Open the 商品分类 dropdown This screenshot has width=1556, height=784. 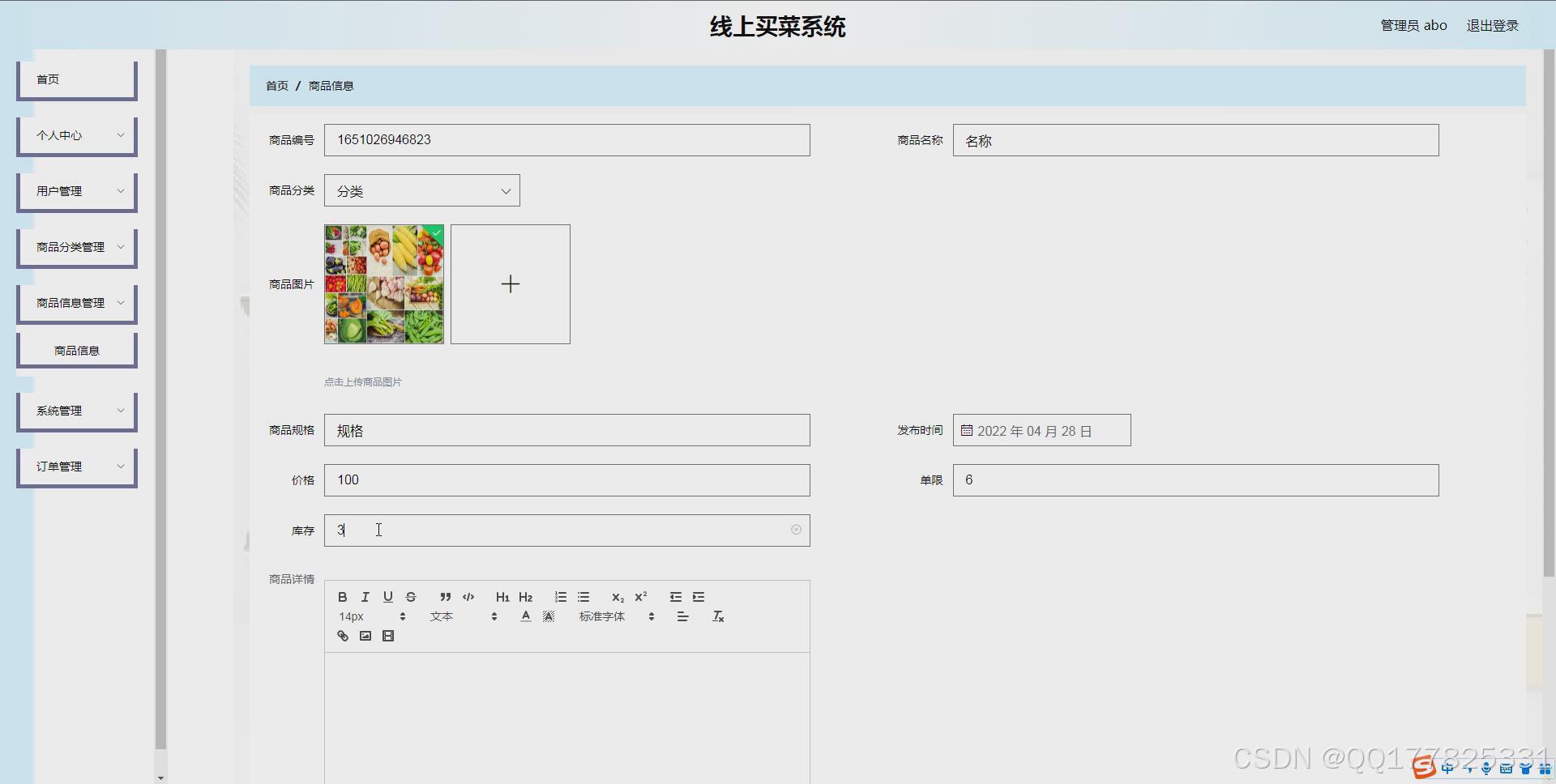point(422,190)
